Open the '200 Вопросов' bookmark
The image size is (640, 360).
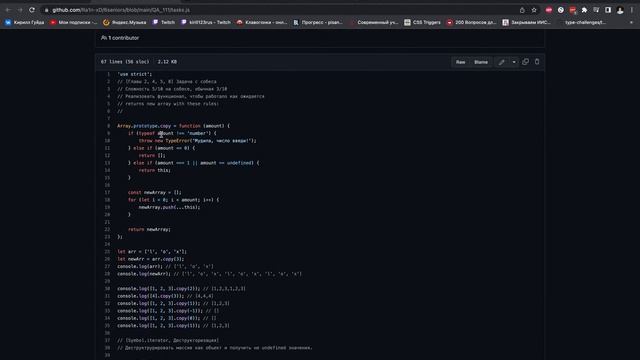[x=471, y=22]
